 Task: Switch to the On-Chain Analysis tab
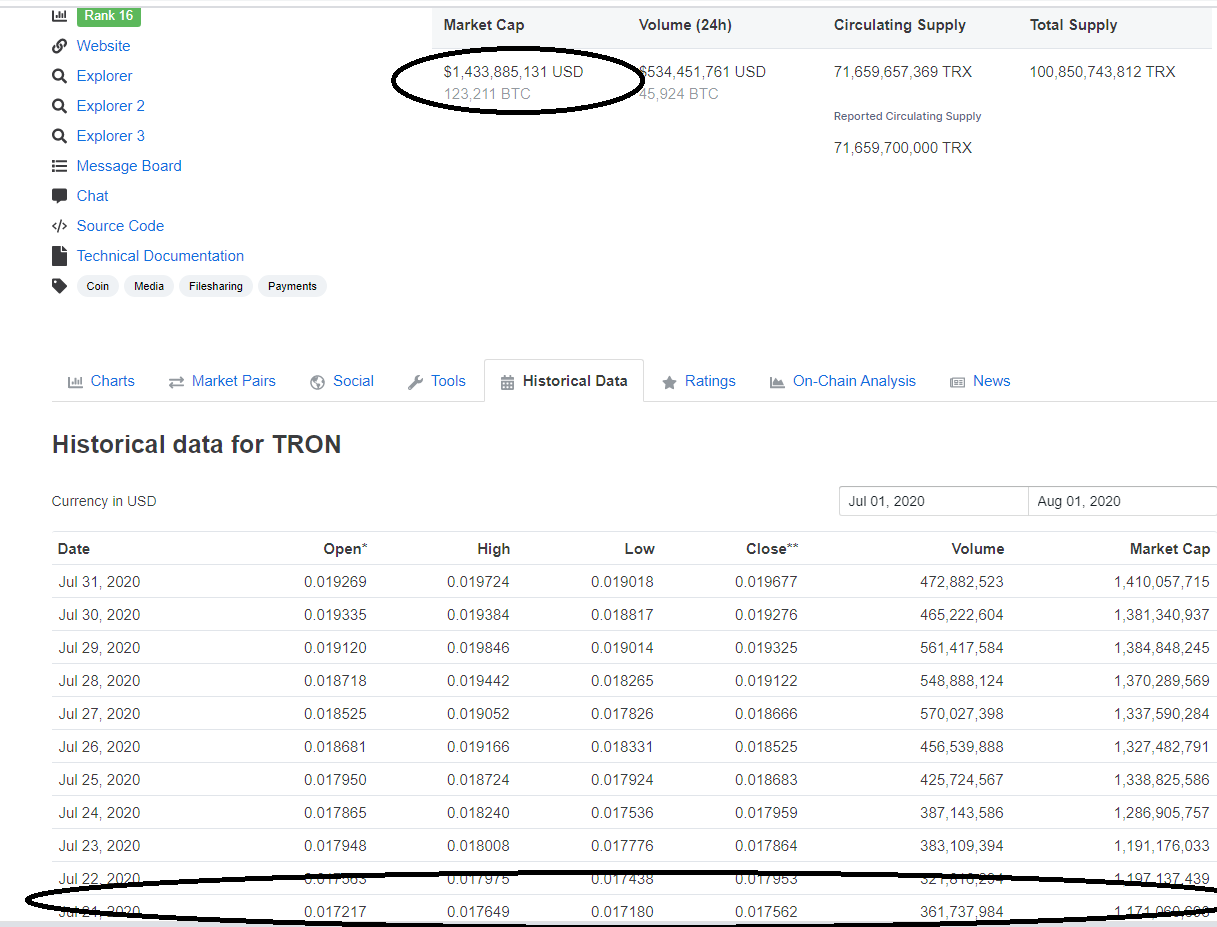(843, 381)
